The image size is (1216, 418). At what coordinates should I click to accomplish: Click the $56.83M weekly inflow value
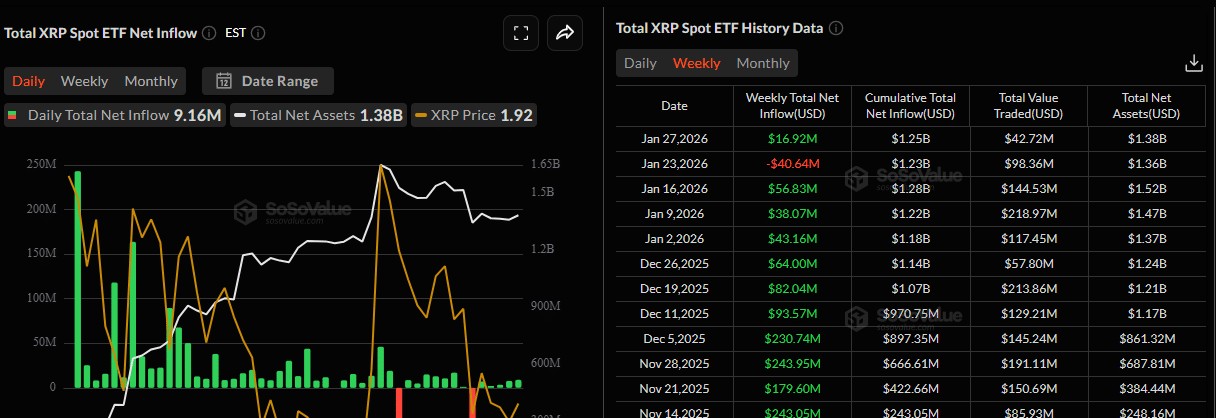pos(793,189)
